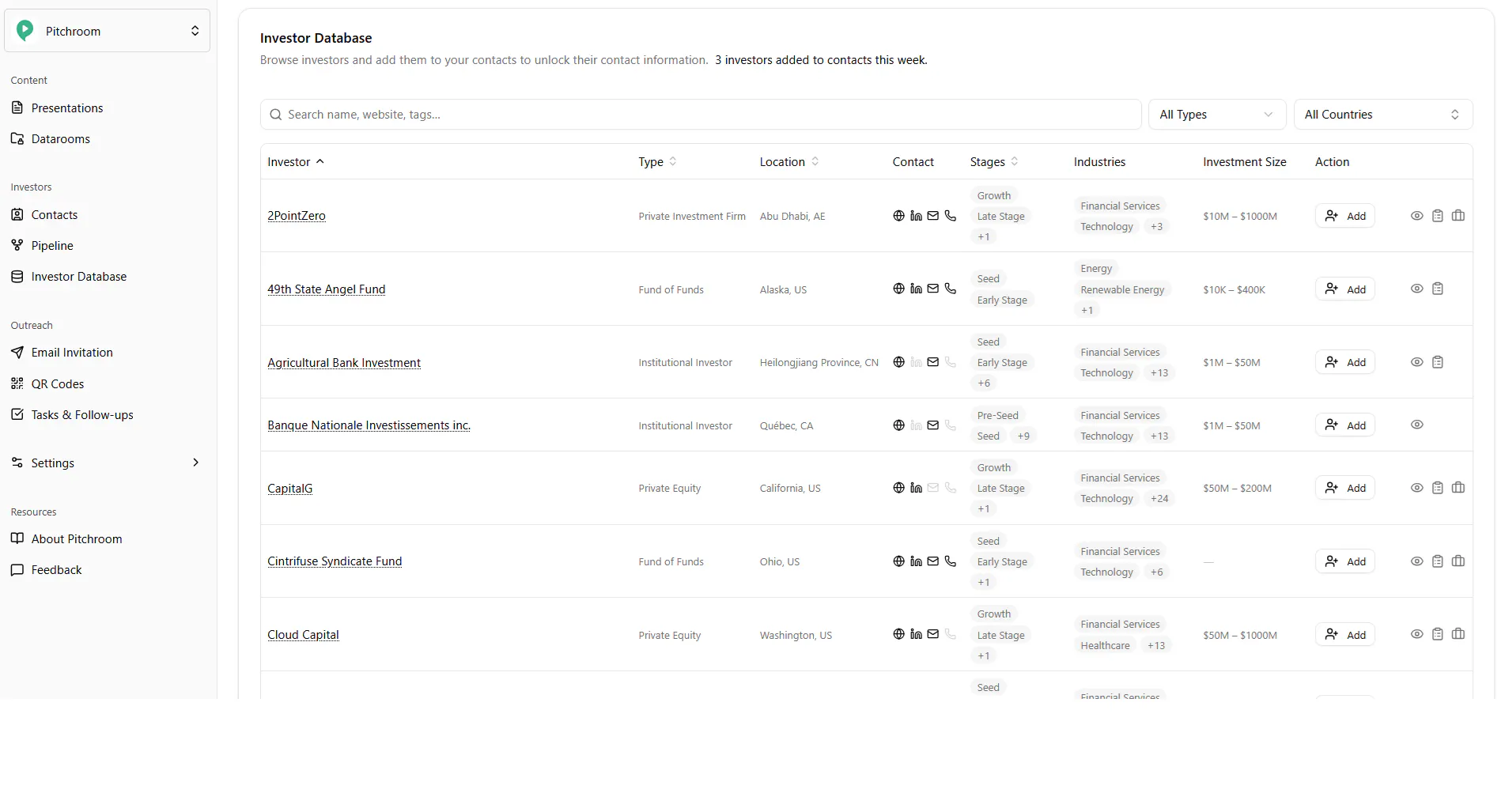Screen dimensions: 1505x812
Task: Focus the investor search field
Action: 701,115
